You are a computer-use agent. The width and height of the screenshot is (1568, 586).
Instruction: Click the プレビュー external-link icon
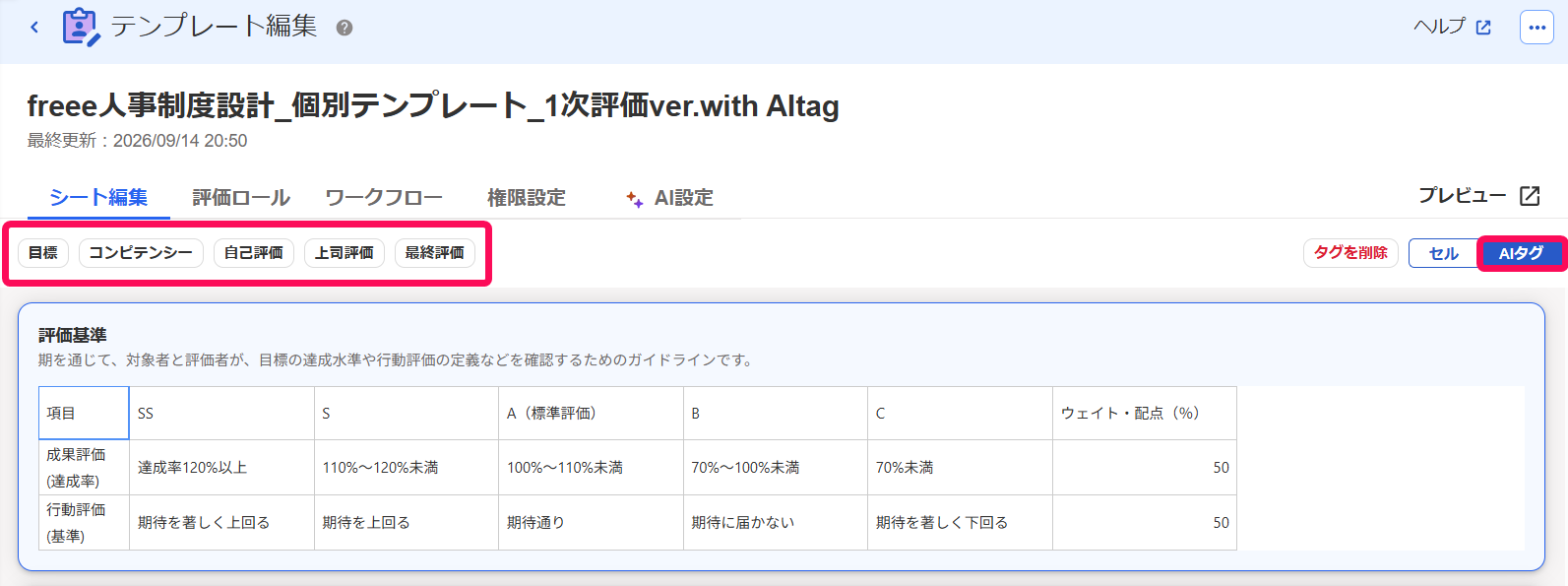point(1530,196)
